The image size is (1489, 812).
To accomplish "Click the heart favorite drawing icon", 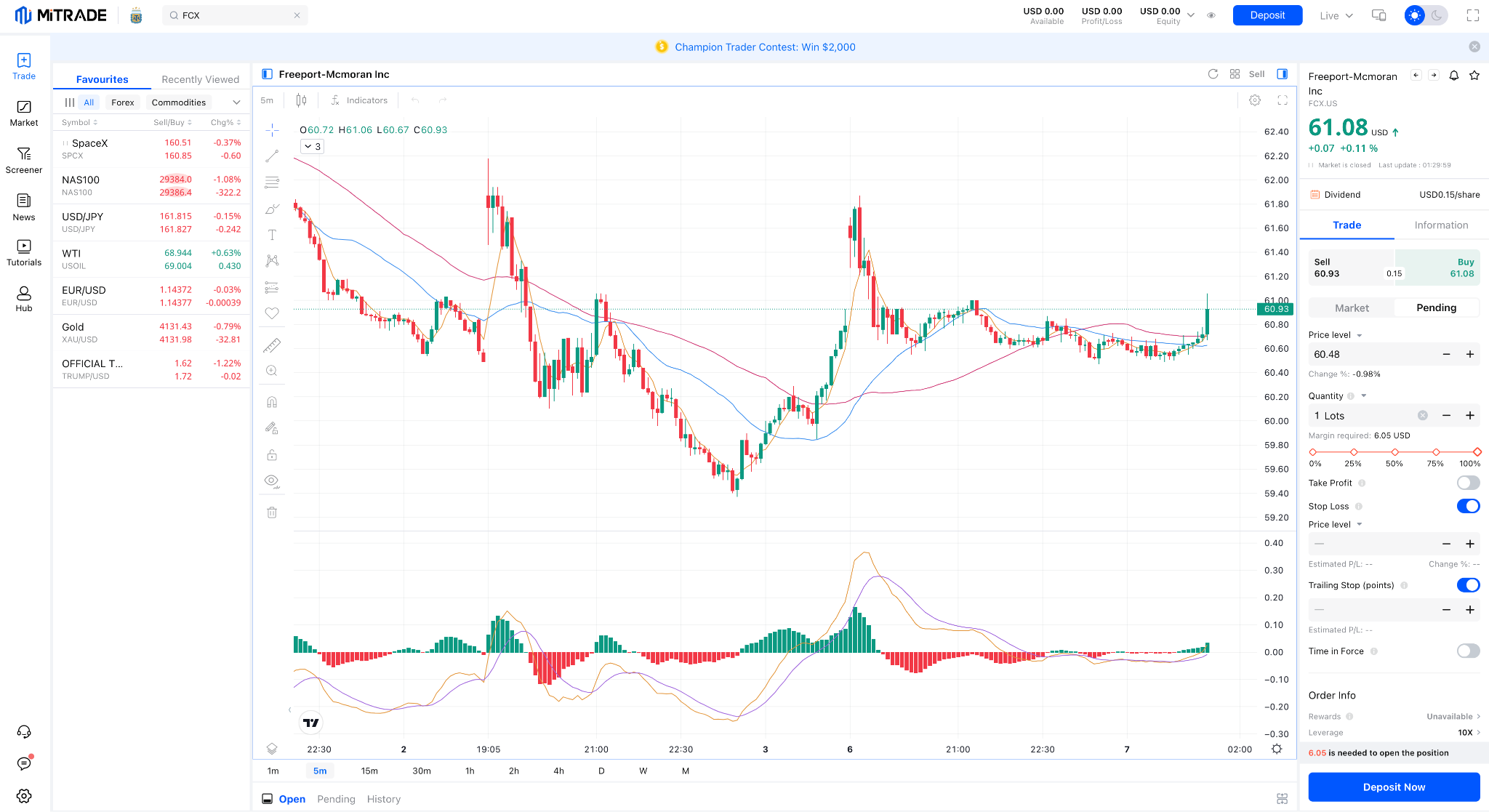I will [x=272, y=313].
